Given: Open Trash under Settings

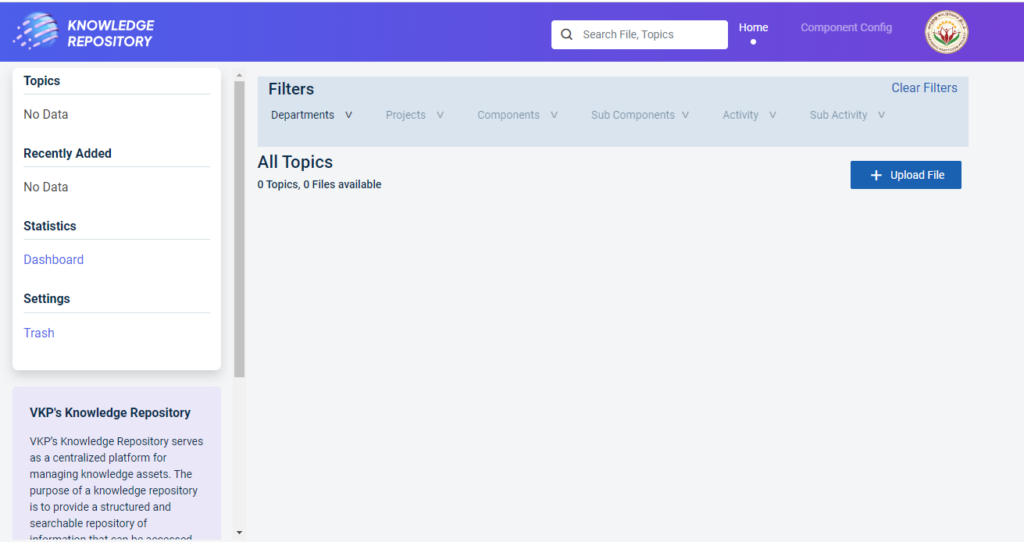Looking at the screenshot, I should 39,333.
